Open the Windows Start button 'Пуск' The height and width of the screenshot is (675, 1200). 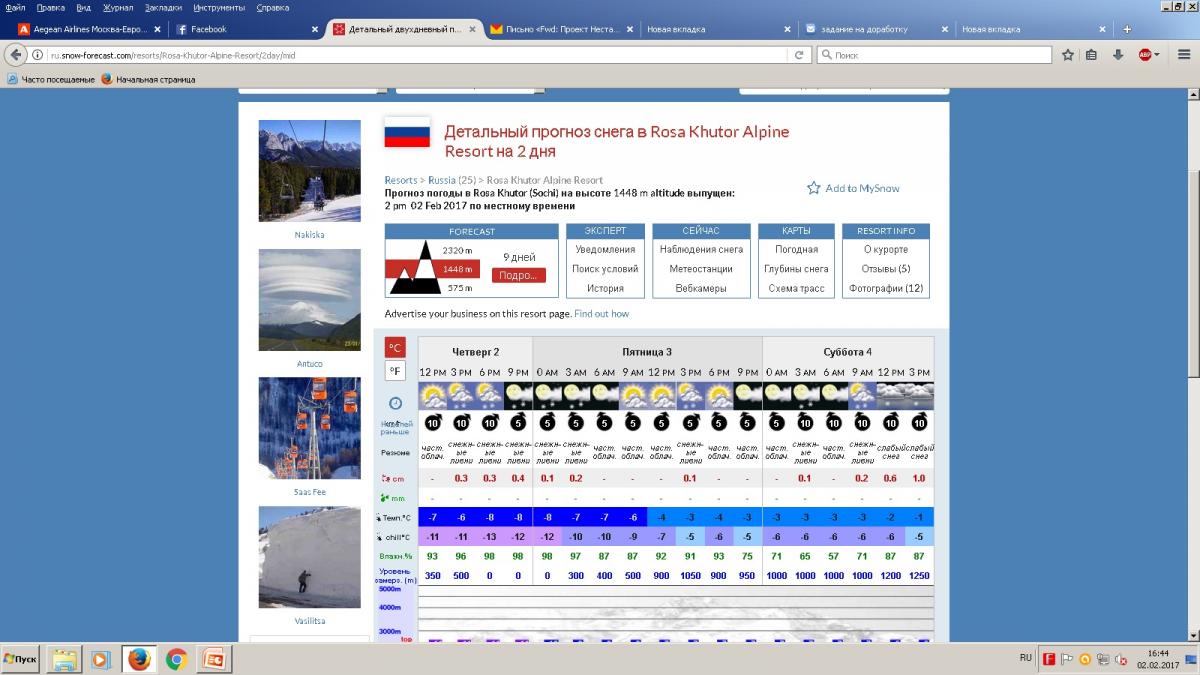(21, 659)
